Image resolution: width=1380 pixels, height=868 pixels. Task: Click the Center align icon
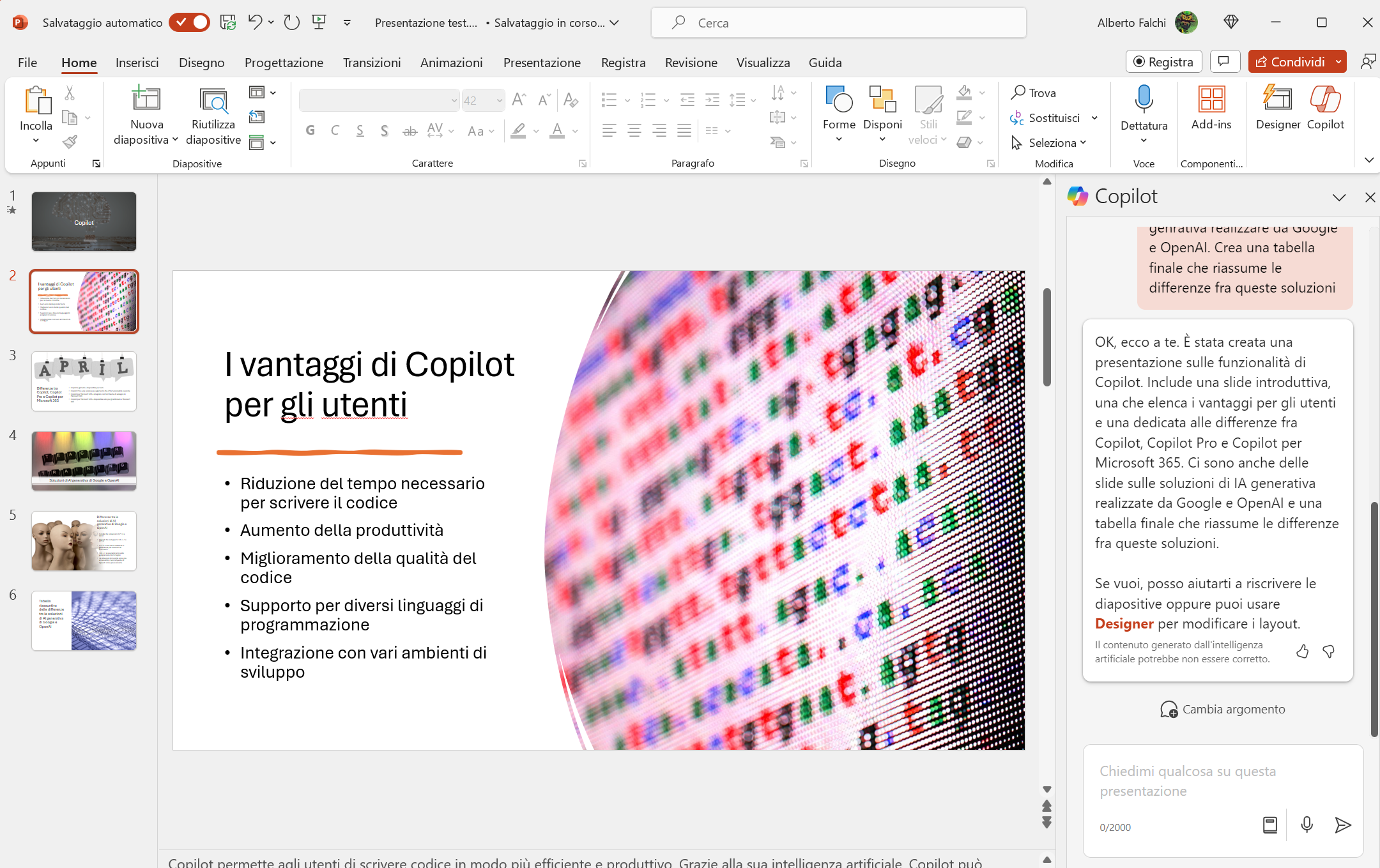click(x=634, y=131)
